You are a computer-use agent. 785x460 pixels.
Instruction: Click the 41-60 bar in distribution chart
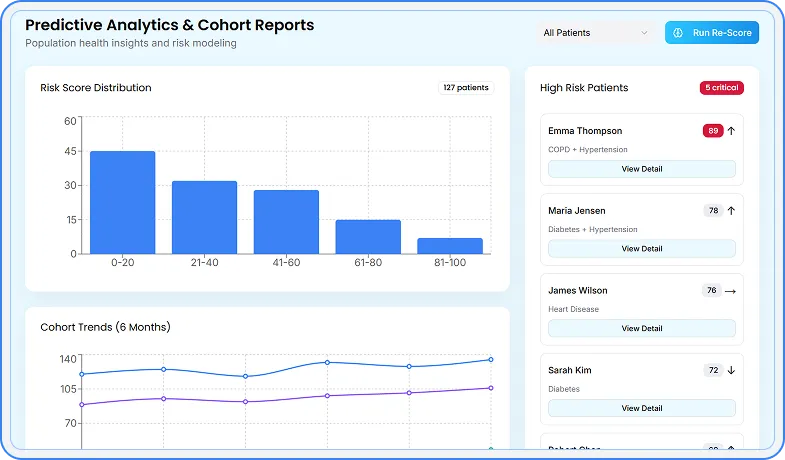point(286,222)
